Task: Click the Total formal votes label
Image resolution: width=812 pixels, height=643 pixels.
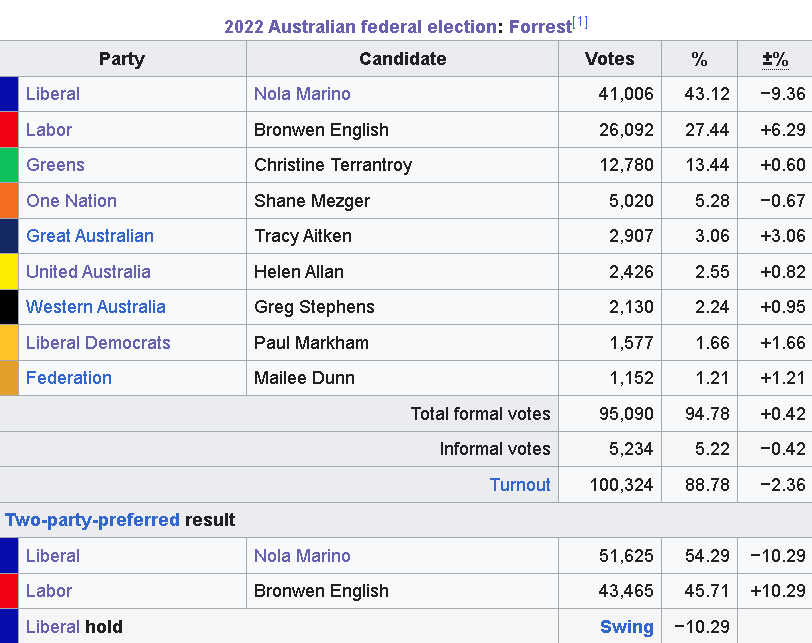Action: pyautogui.click(x=481, y=413)
